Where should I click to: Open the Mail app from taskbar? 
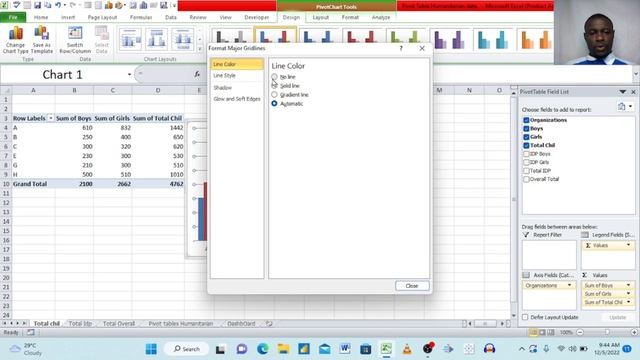pos(324,349)
